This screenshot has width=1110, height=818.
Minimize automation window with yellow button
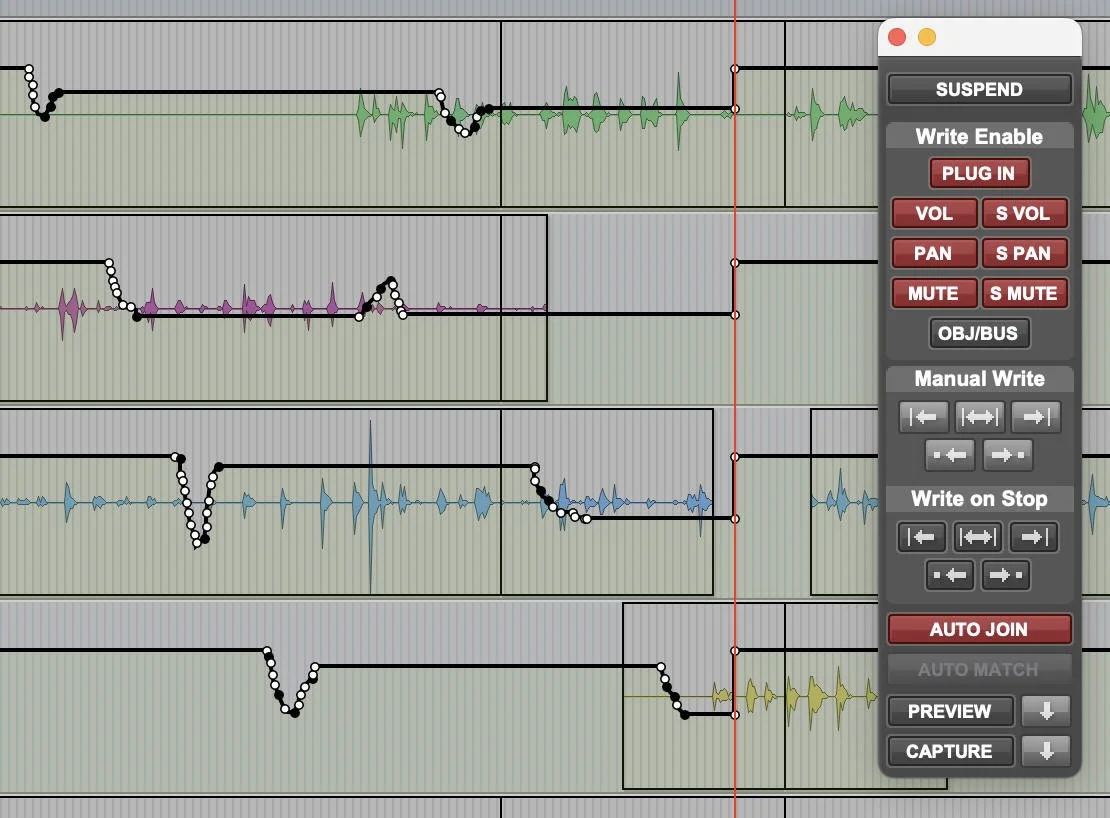pyautogui.click(x=927, y=37)
